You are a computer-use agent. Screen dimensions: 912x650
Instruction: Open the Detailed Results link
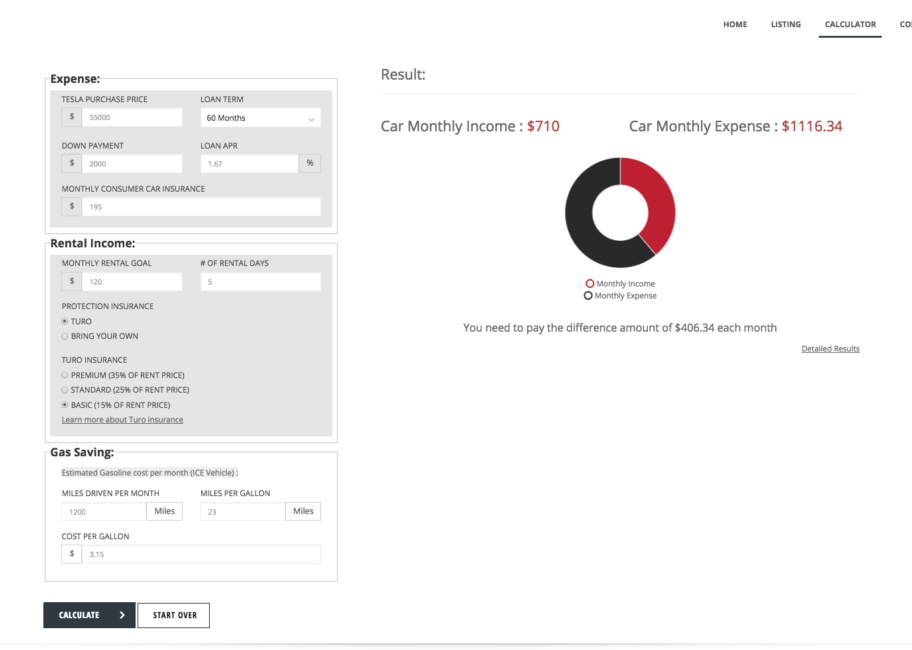[830, 349]
